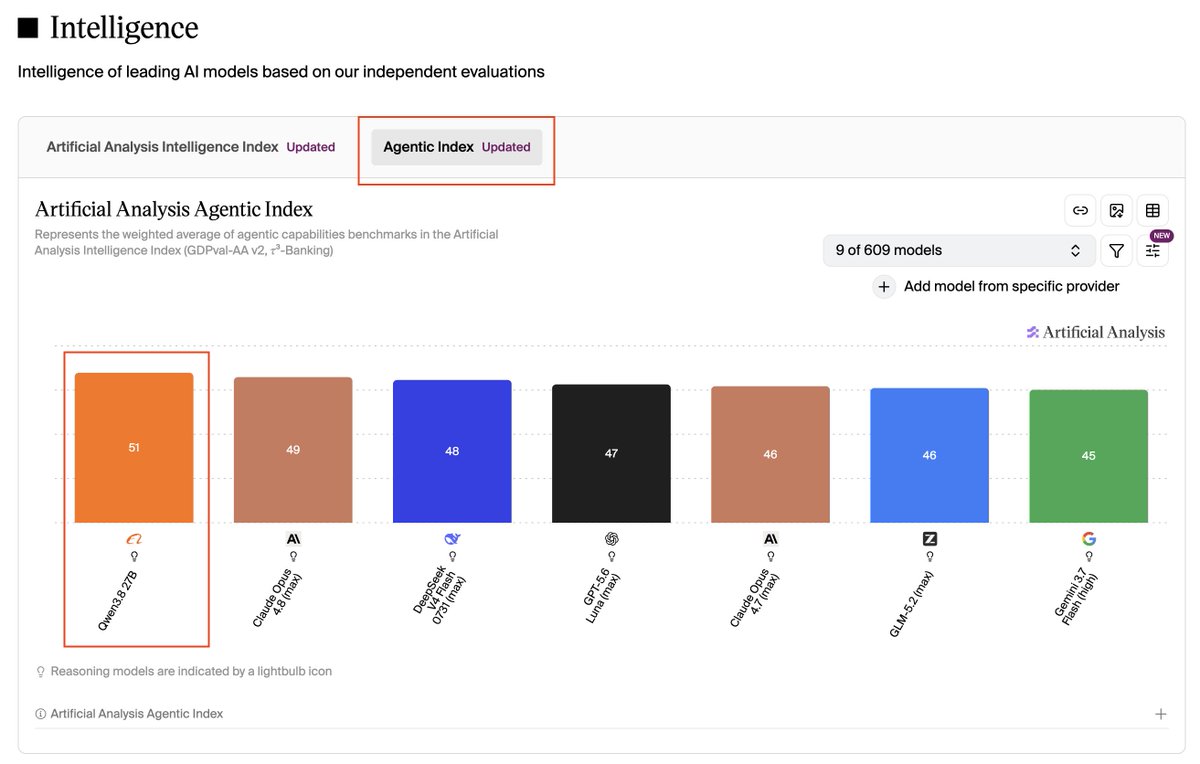Click the orange Qwen3.8 27B bar
The image size is (1200, 764).
click(134, 448)
